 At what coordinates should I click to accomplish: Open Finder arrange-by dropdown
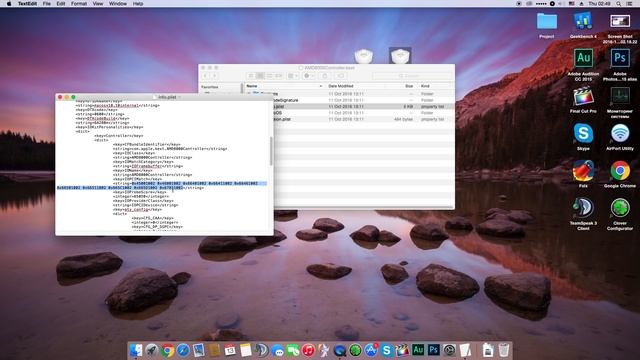293,76
